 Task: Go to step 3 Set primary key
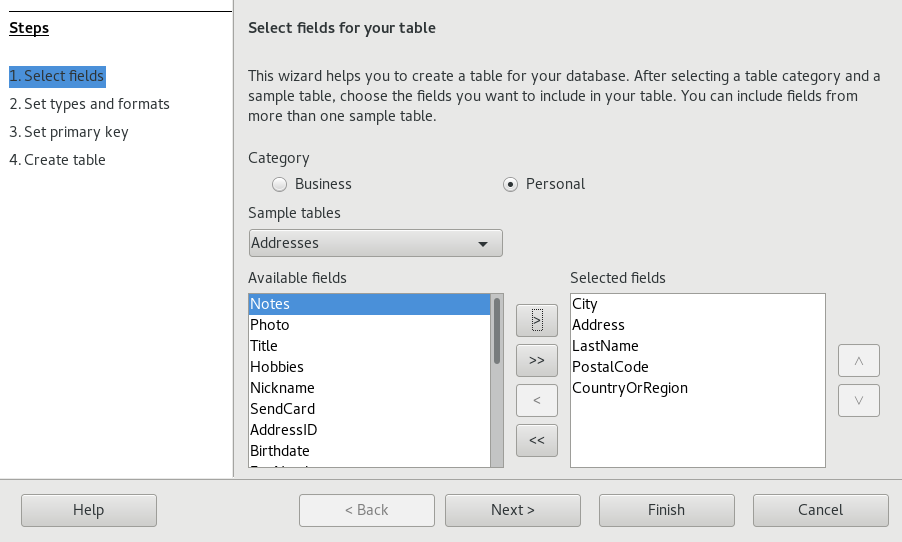69,132
